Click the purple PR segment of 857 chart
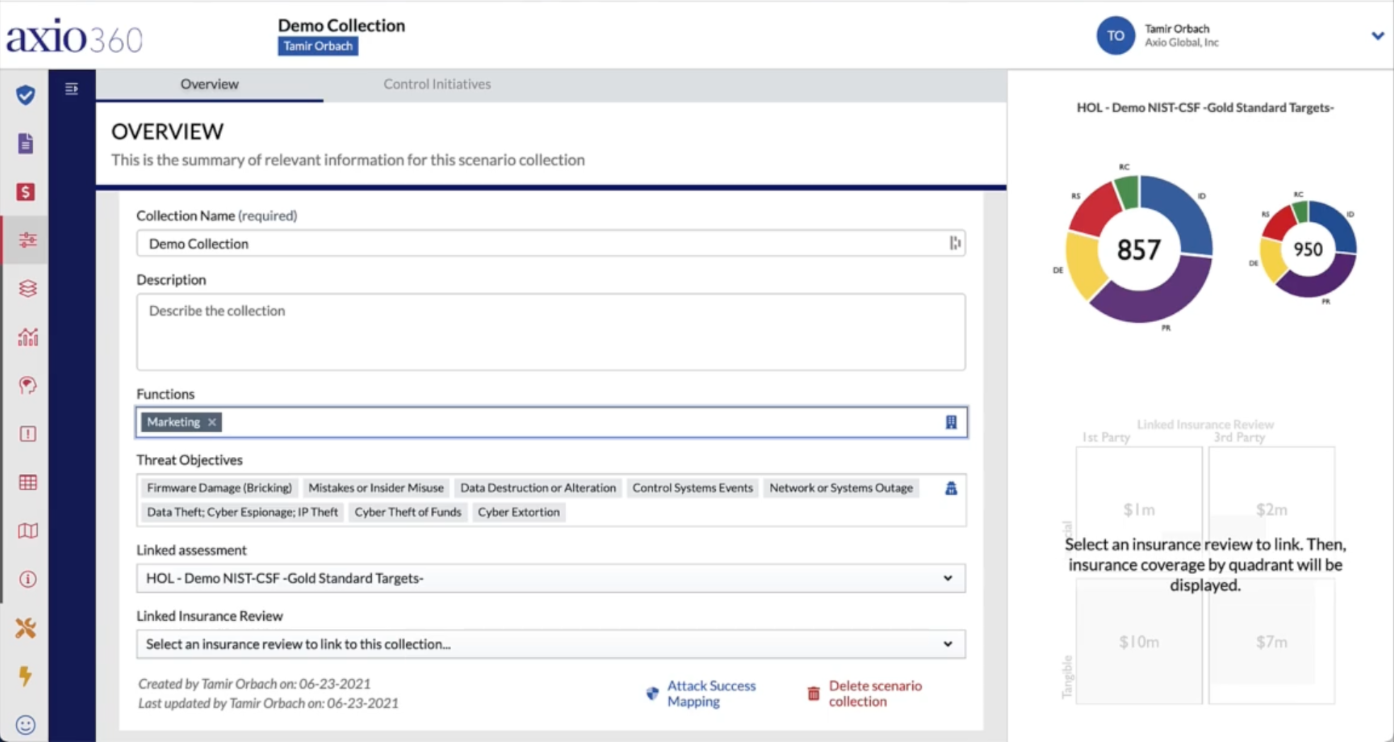The image size is (1394, 742). (1158, 295)
